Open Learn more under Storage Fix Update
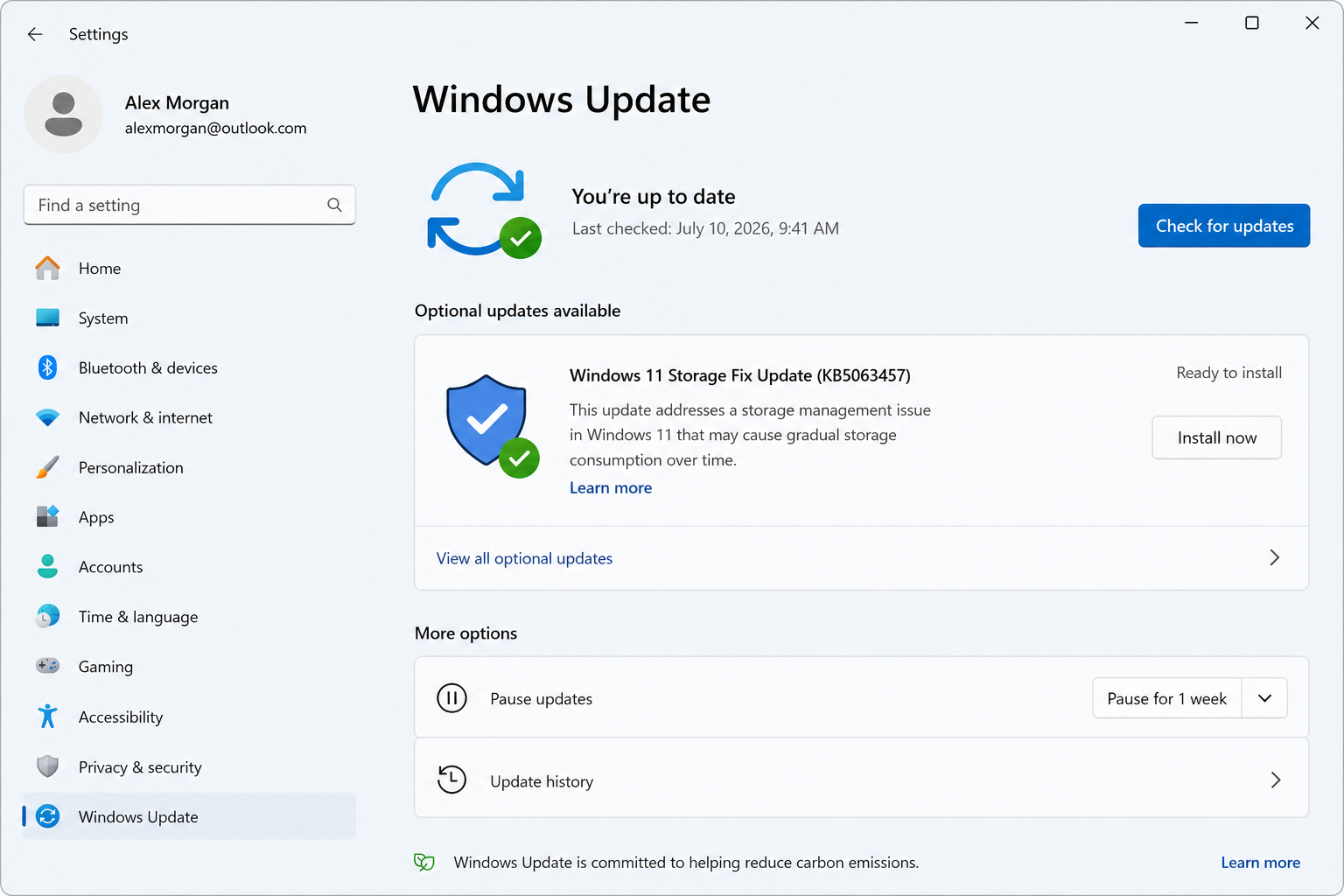The image size is (1344, 896). [611, 487]
